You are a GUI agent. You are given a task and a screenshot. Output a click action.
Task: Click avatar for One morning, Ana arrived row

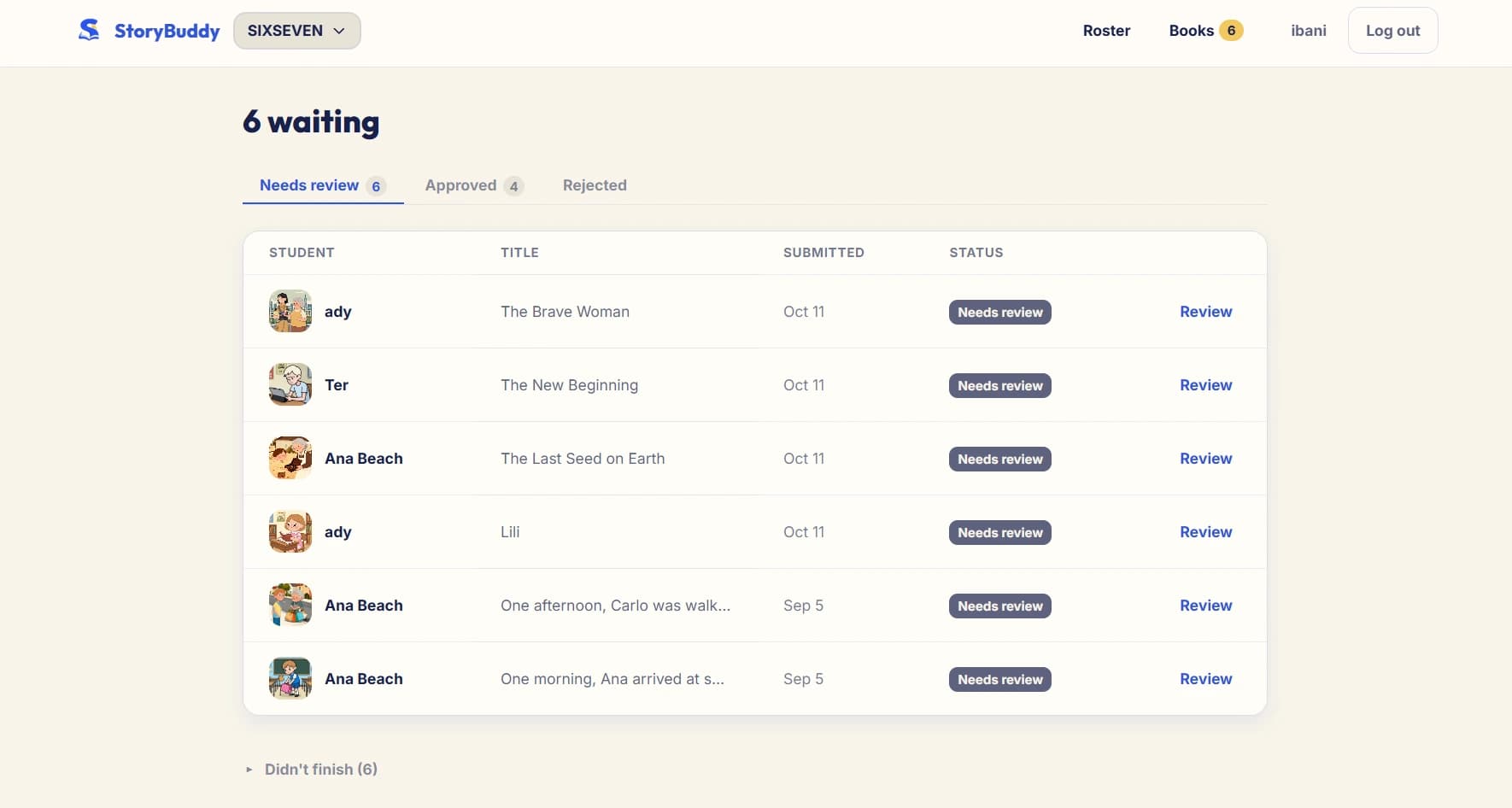(x=290, y=678)
